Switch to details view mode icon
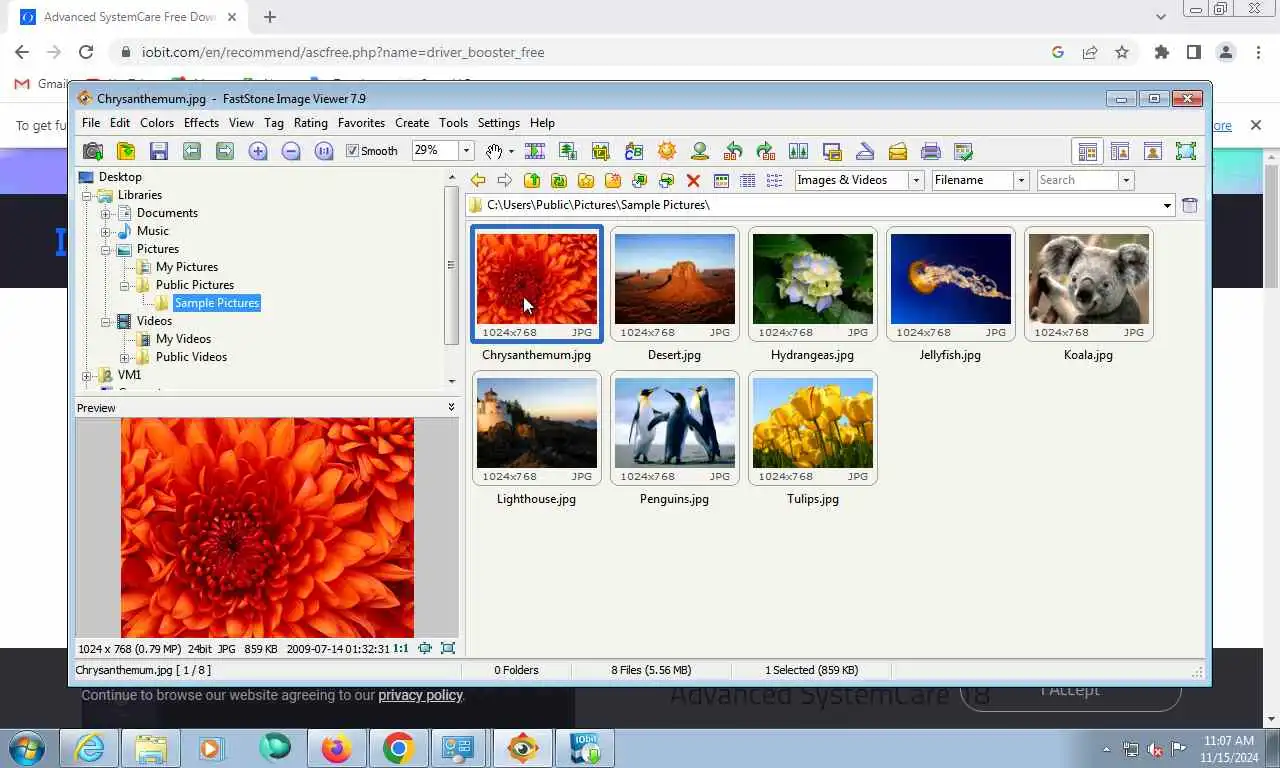This screenshot has height=768, width=1280. coord(747,180)
